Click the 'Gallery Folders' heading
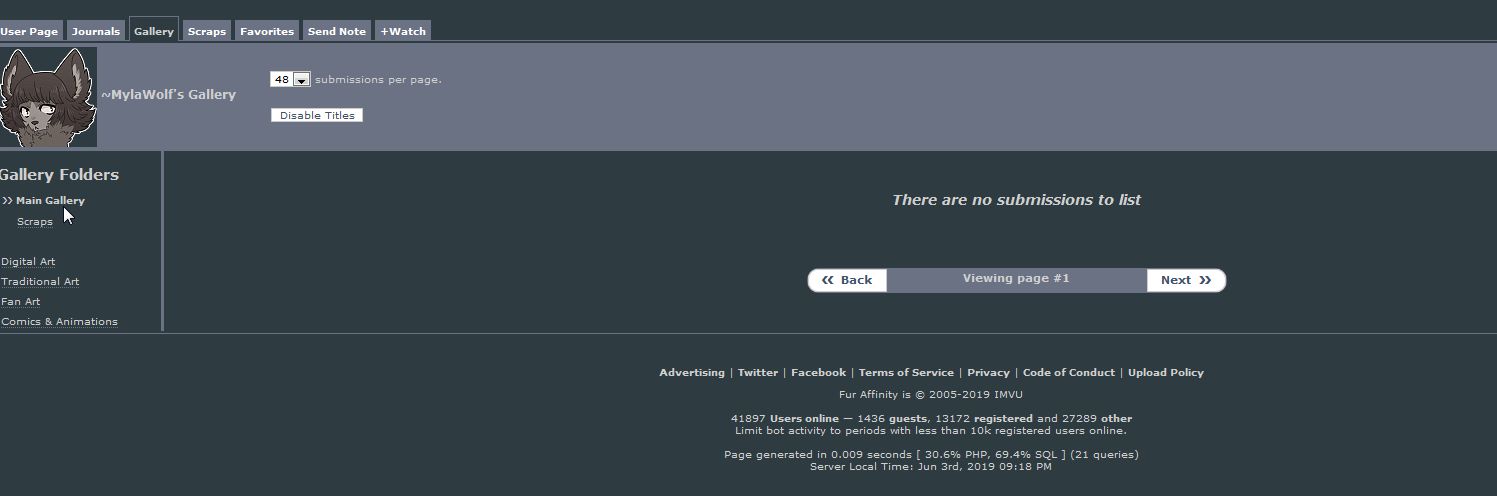This screenshot has height=496, width=1497. 59,175
